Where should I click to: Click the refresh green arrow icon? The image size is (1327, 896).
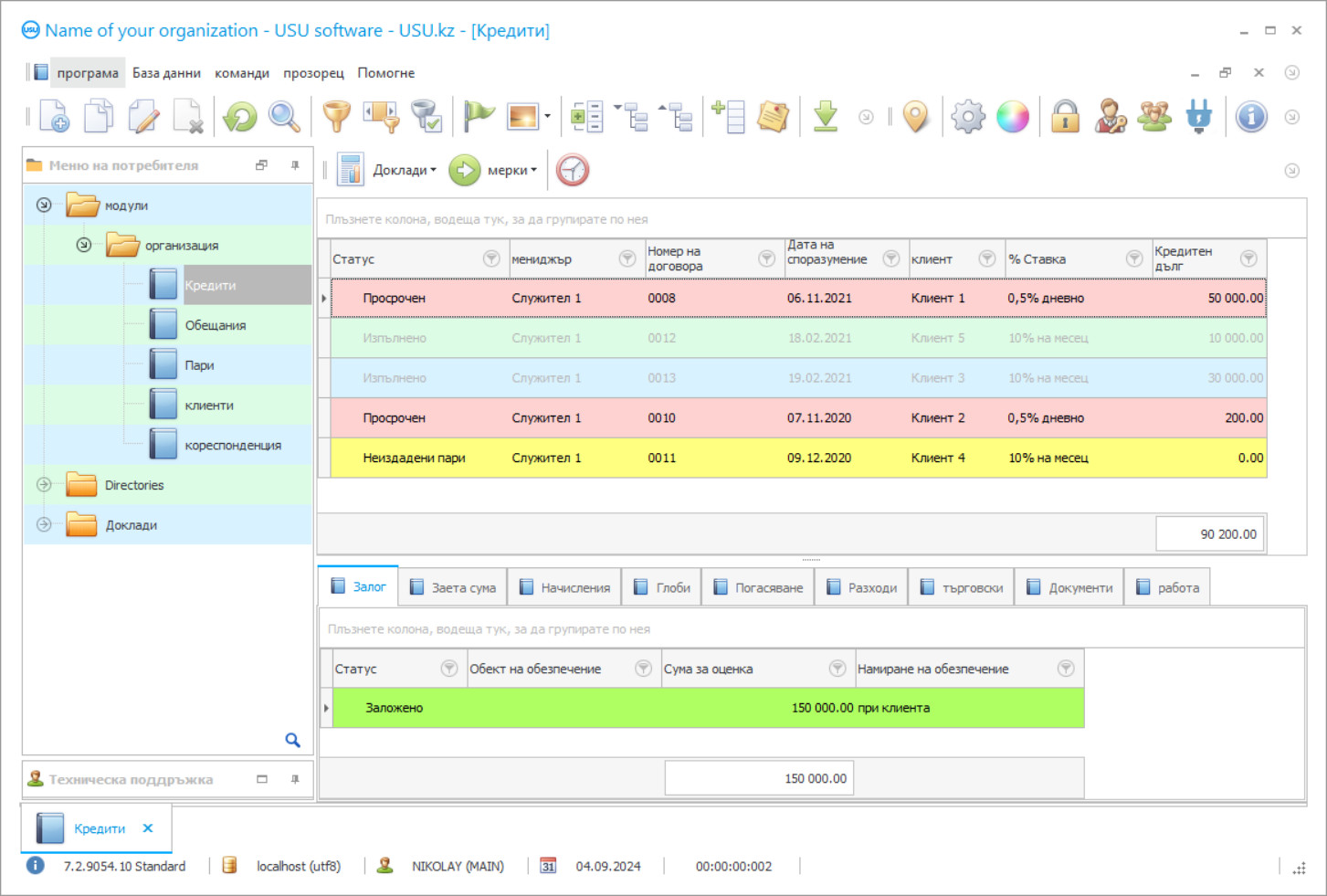240,117
